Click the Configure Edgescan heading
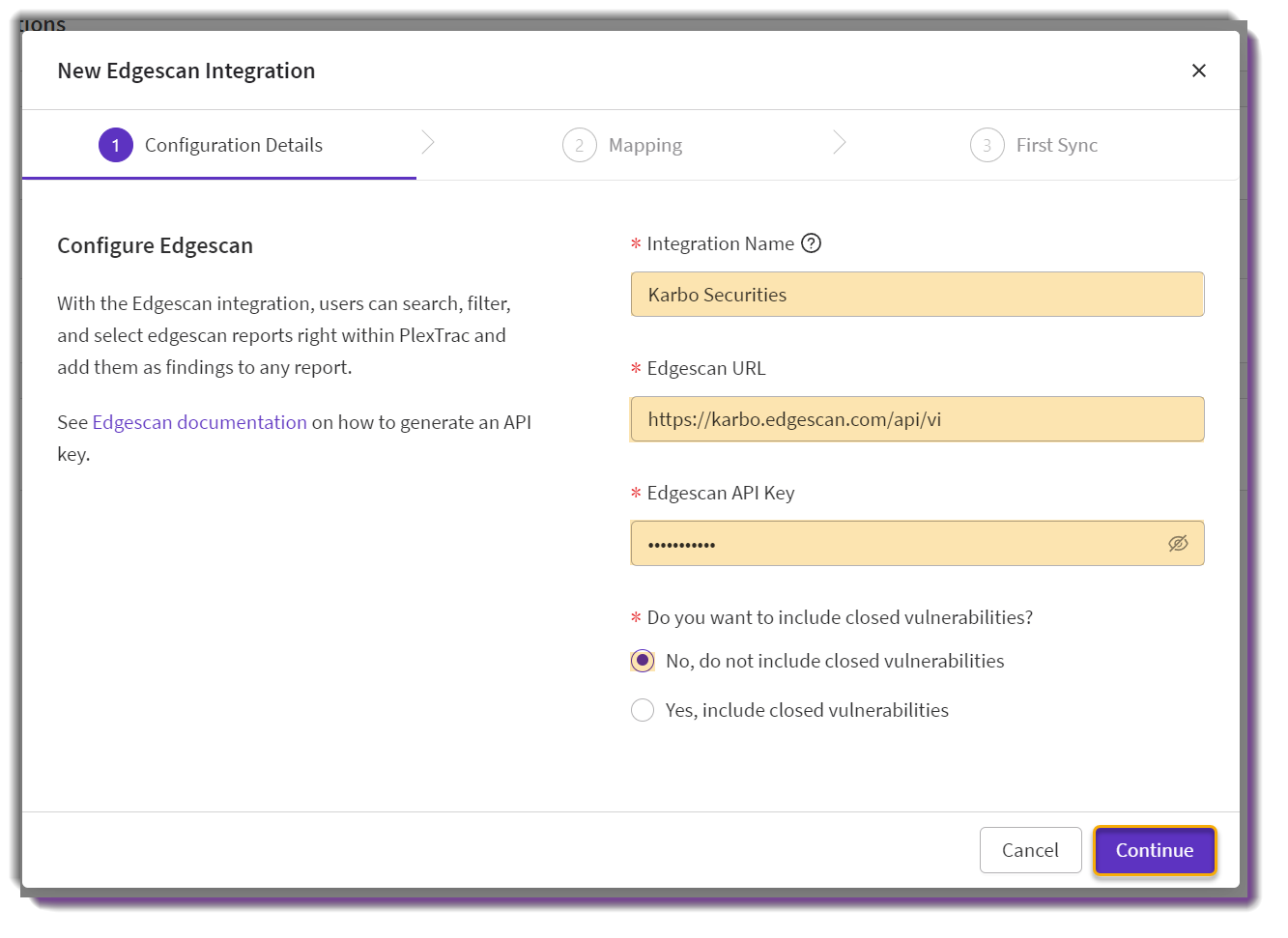Image resolution: width=1288 pixels, height=938 pixels. click(x=156, y=245)
